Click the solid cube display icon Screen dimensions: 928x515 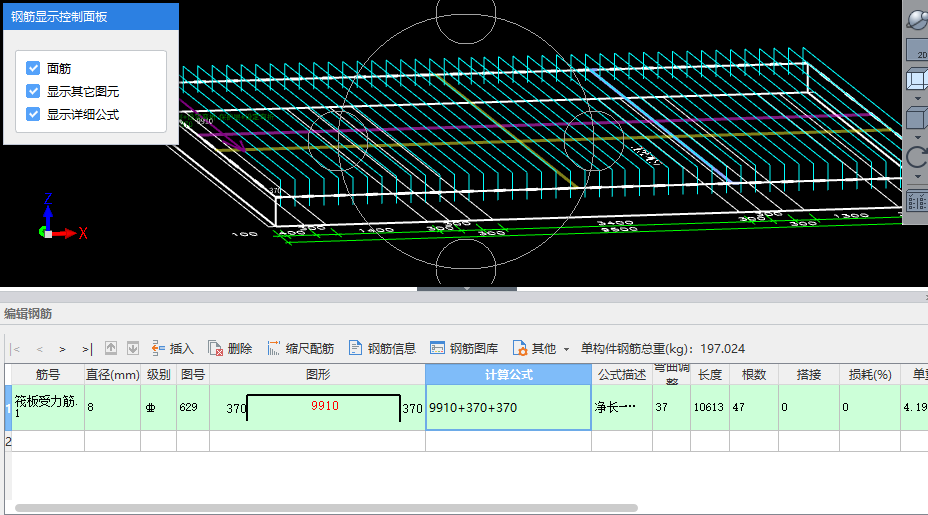click(917, 118)
